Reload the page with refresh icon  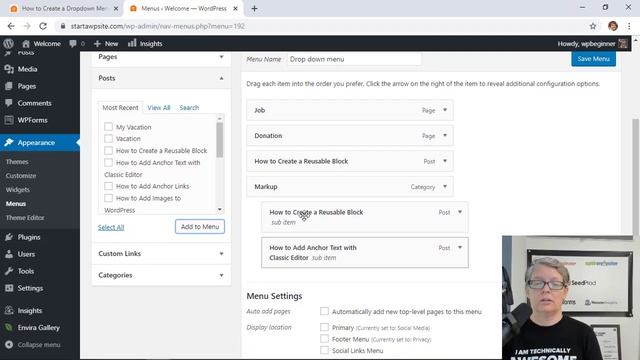(x=43, y=26)
